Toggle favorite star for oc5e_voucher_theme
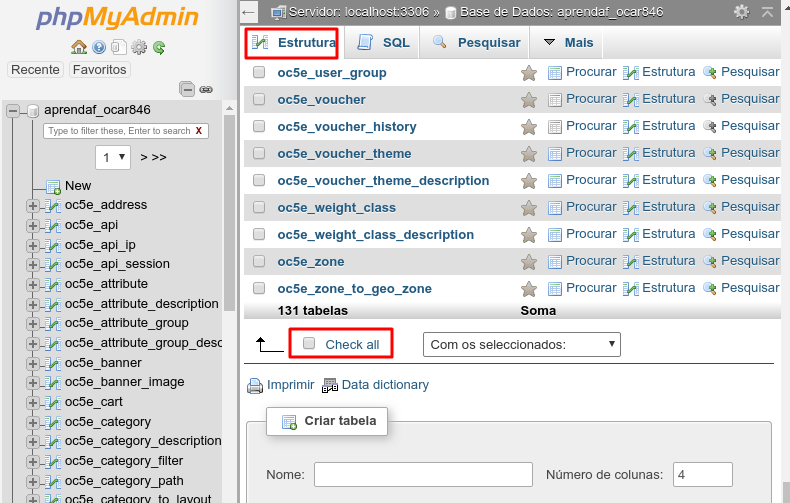Screen dimensions: 790x503 tap(529, 154)
